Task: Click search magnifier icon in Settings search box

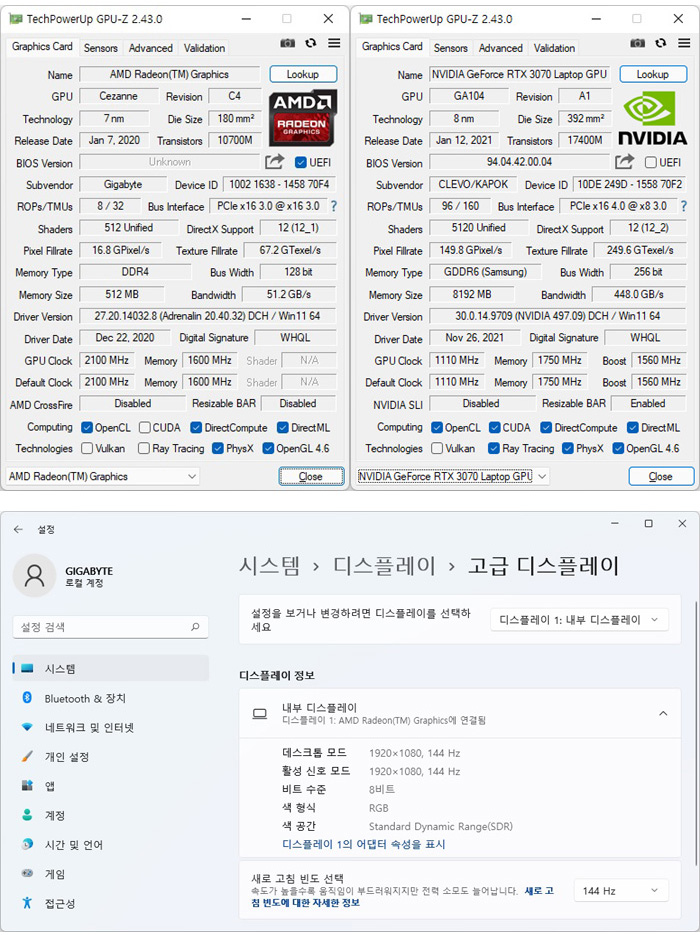Action: 195,627
